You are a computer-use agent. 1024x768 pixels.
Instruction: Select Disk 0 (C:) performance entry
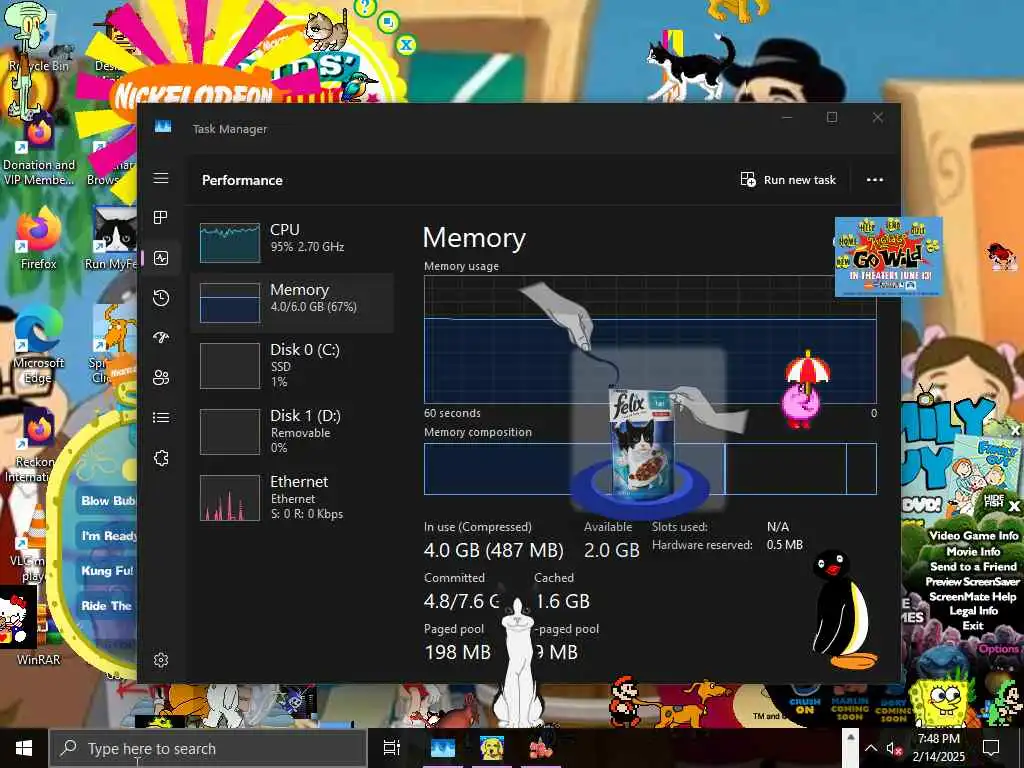coord(291,366)
